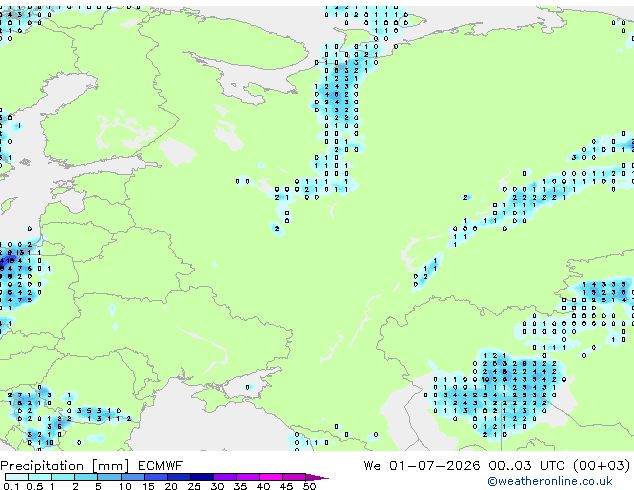Click legend value '40'
This screenshot has height=490, width=634.
point(263,486)
